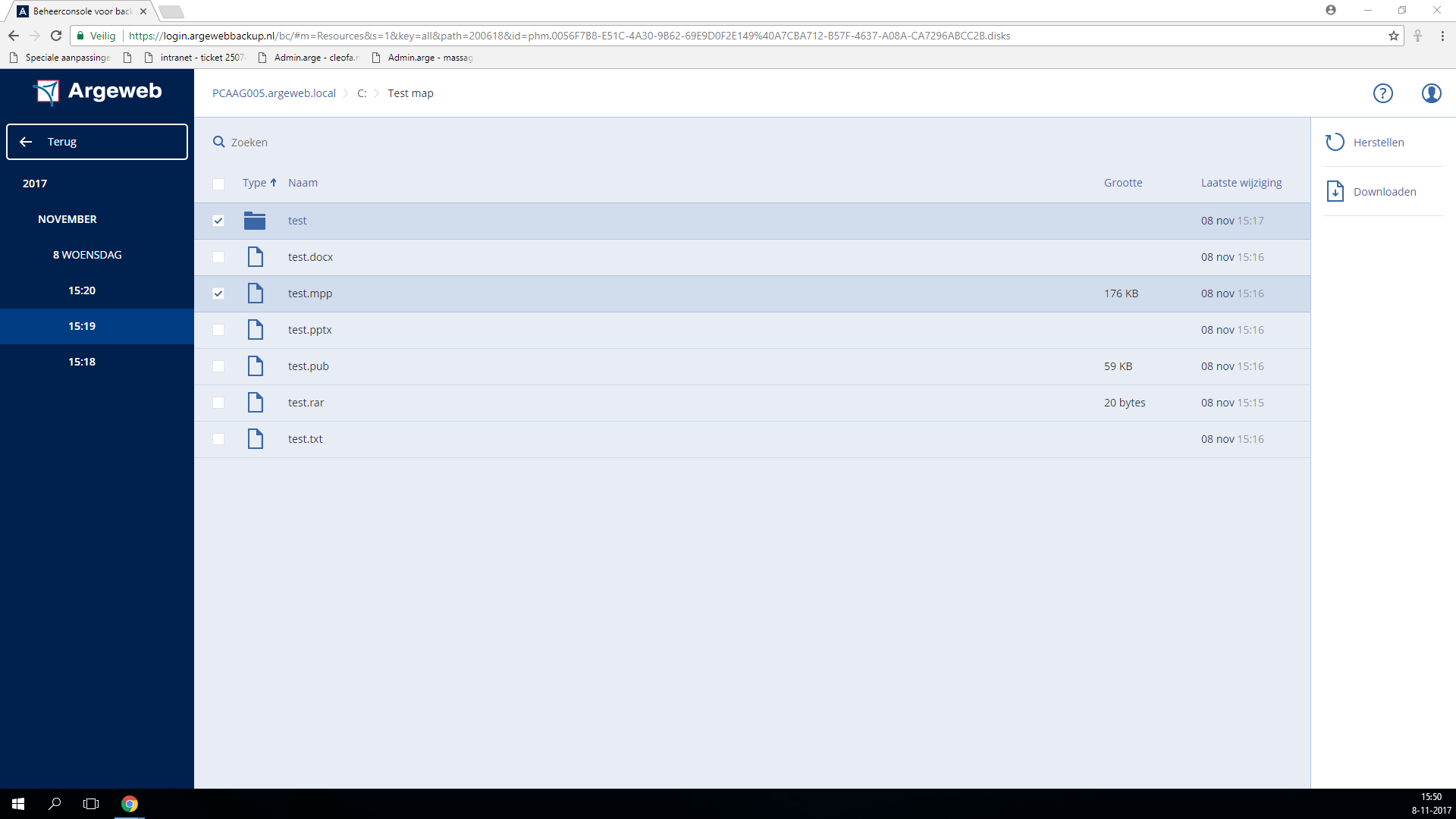This screenshot has height=819, width=1456.
Task: Click Chrome icon in the taskbar
Action: coord(130,804)
